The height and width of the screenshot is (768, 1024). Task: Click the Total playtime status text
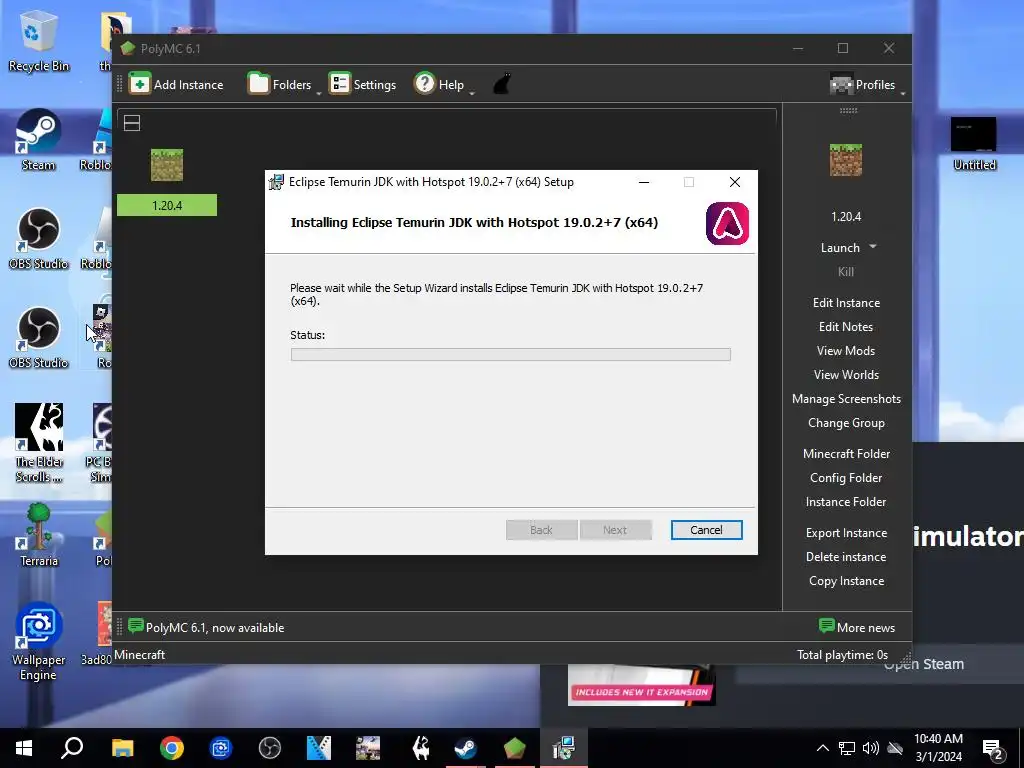tap(842, 654)
